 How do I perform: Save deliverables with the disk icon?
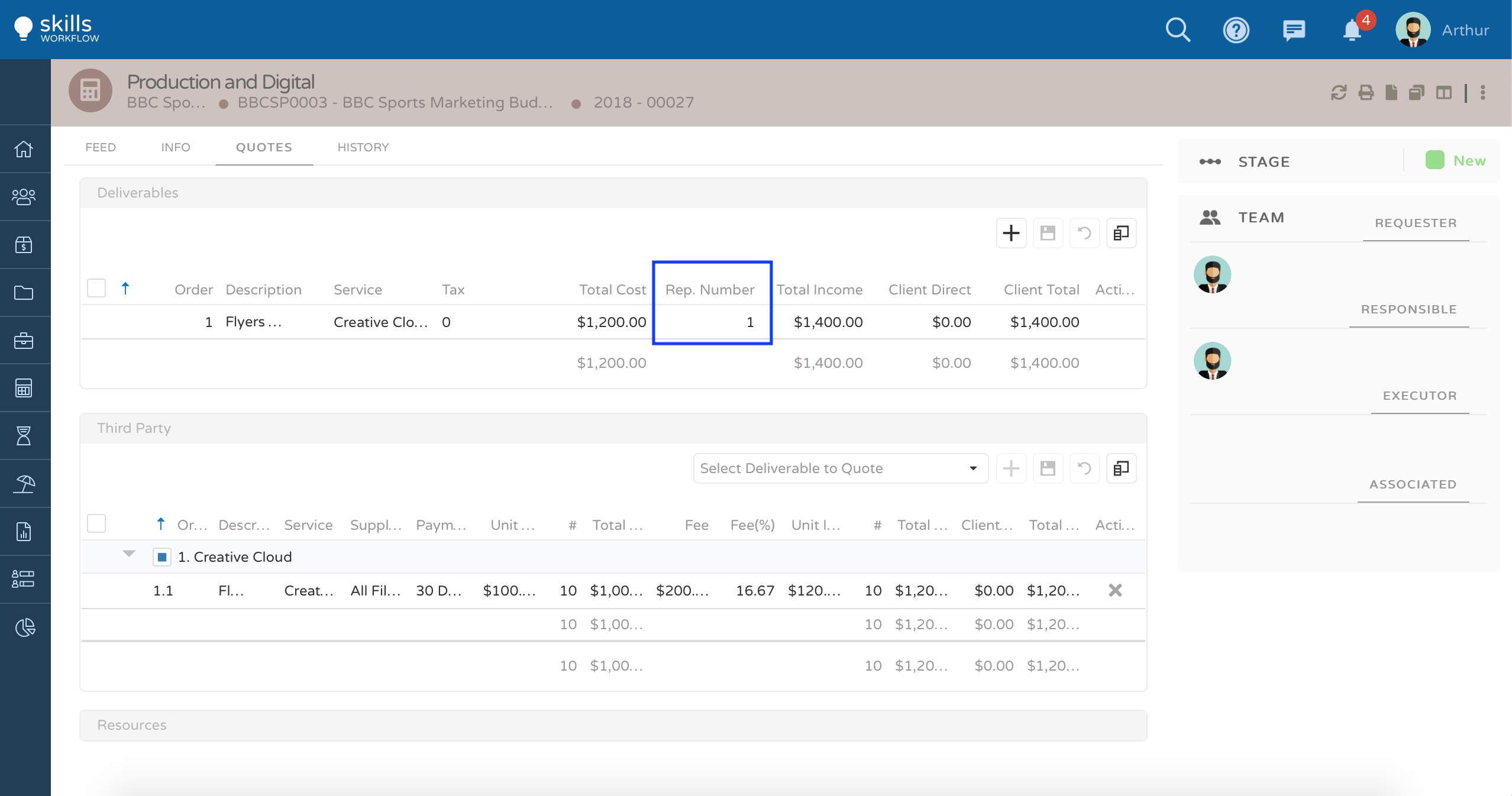1048,233
